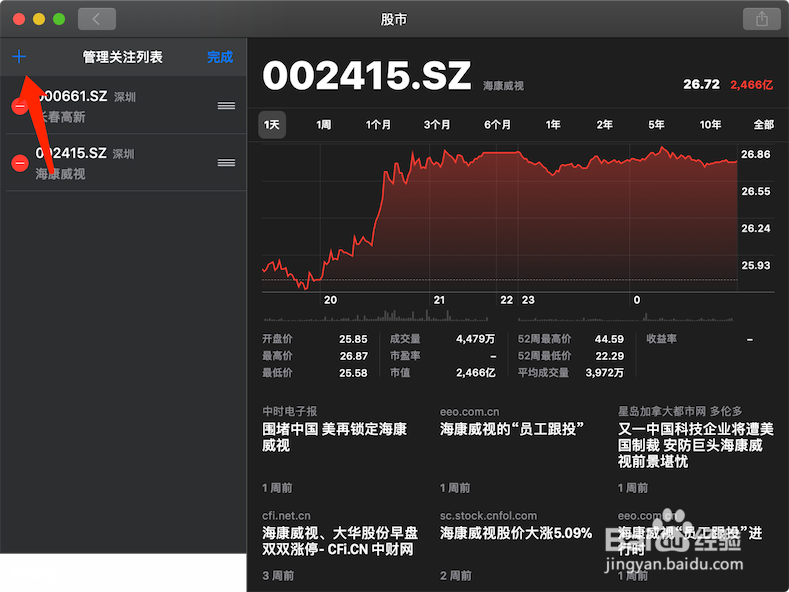Open article 海康威视、大华股份早盘双双涨停
Image resolution: width=789 pixels, height=592 pixels.
point(340,541)
